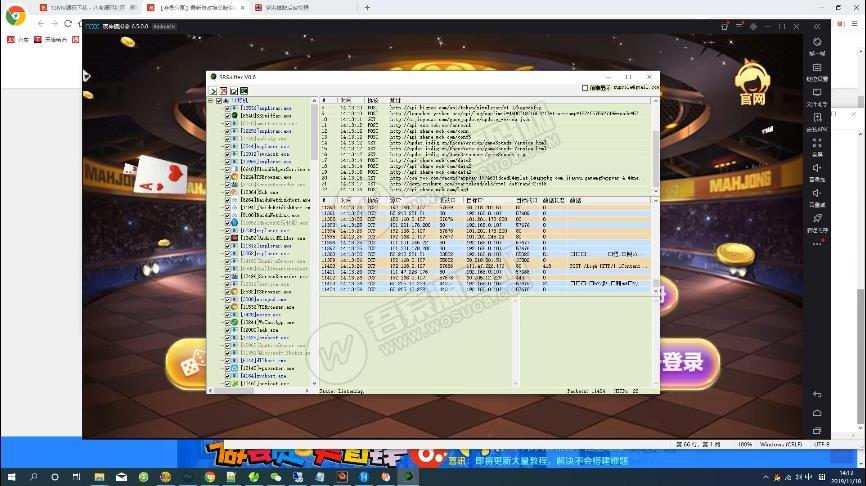
Task: Toggle the checkbox at top right of SRSniffer
Action: coord(585,88)
